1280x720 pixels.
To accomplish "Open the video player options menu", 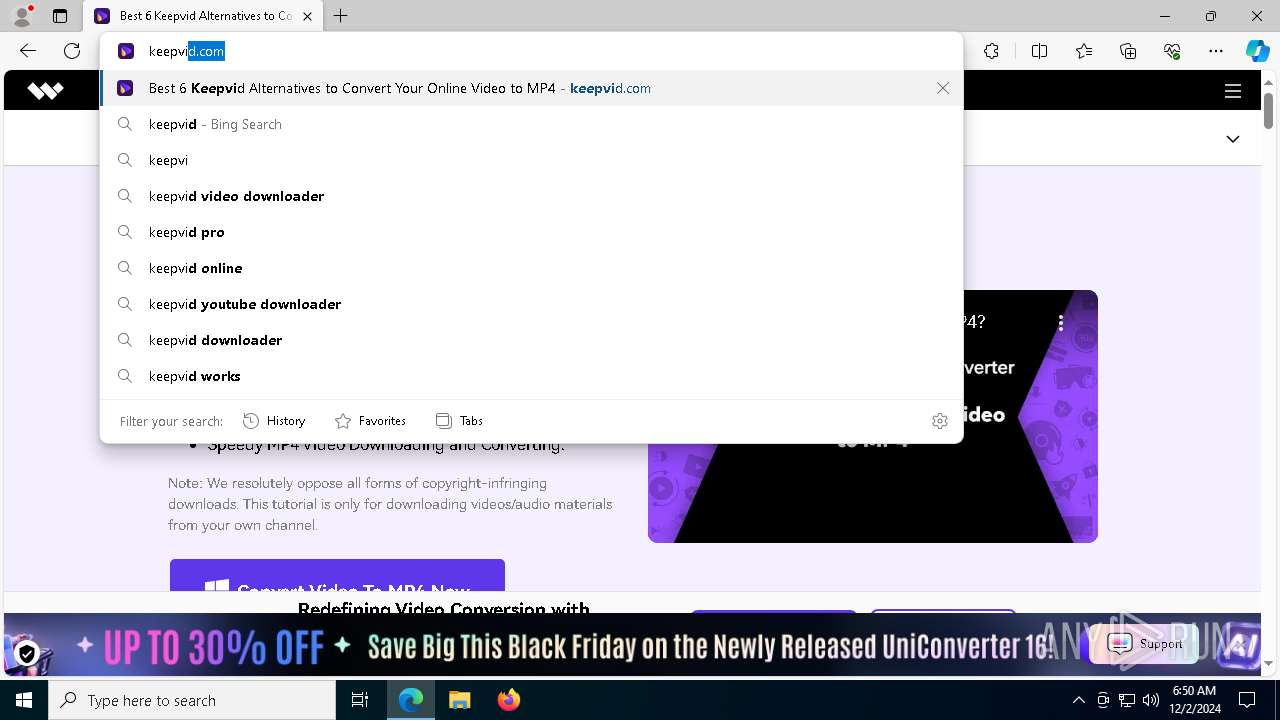I will click(x=1061, y=323).
